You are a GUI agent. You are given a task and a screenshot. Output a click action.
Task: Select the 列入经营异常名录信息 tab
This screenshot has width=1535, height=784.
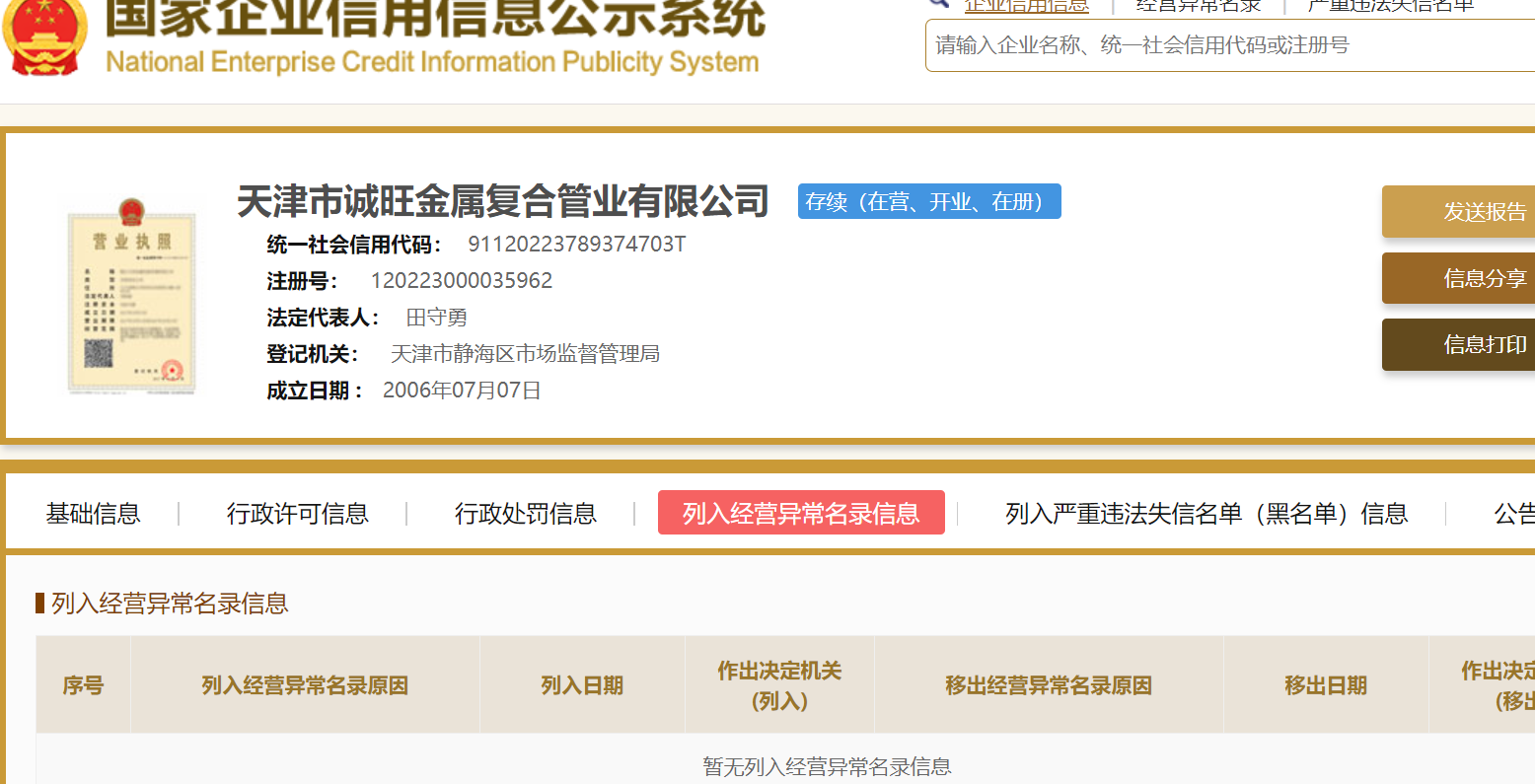click(801, 513)
